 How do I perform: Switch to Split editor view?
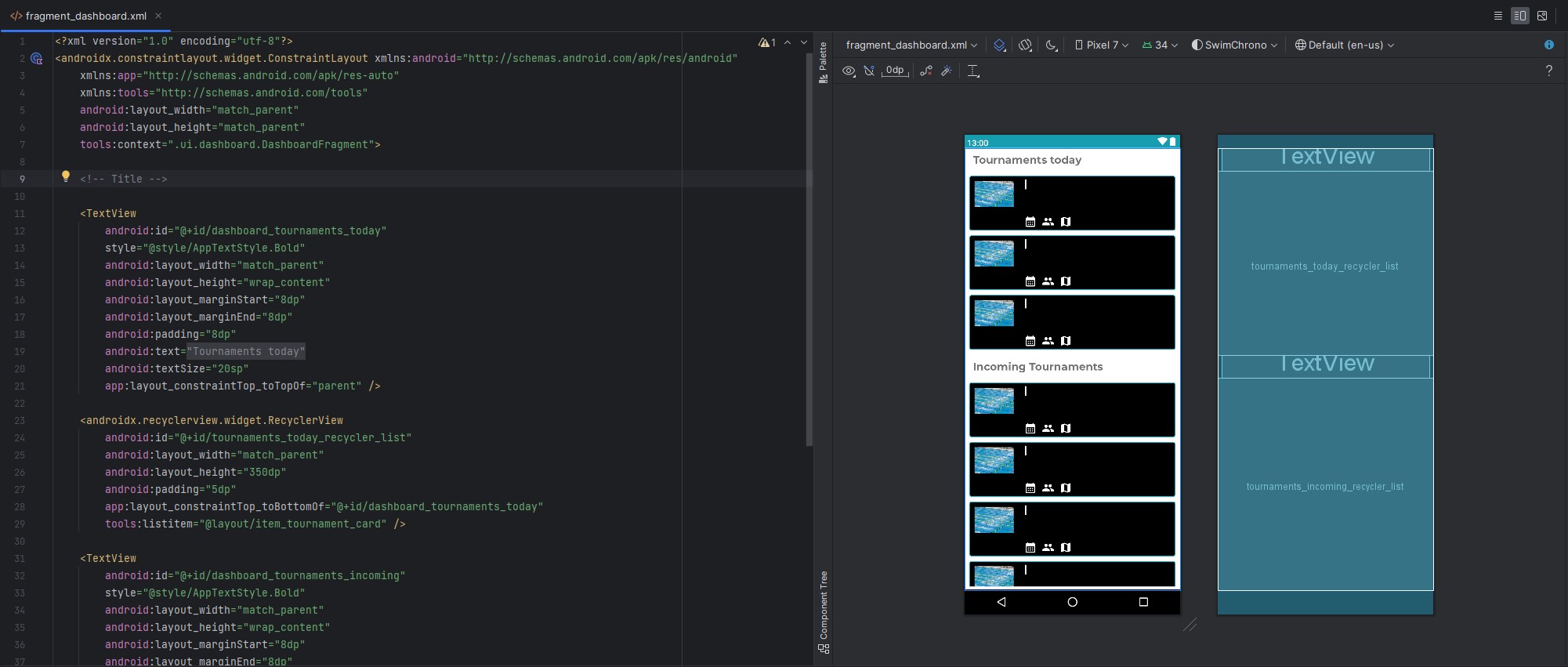click(1520, 16)
